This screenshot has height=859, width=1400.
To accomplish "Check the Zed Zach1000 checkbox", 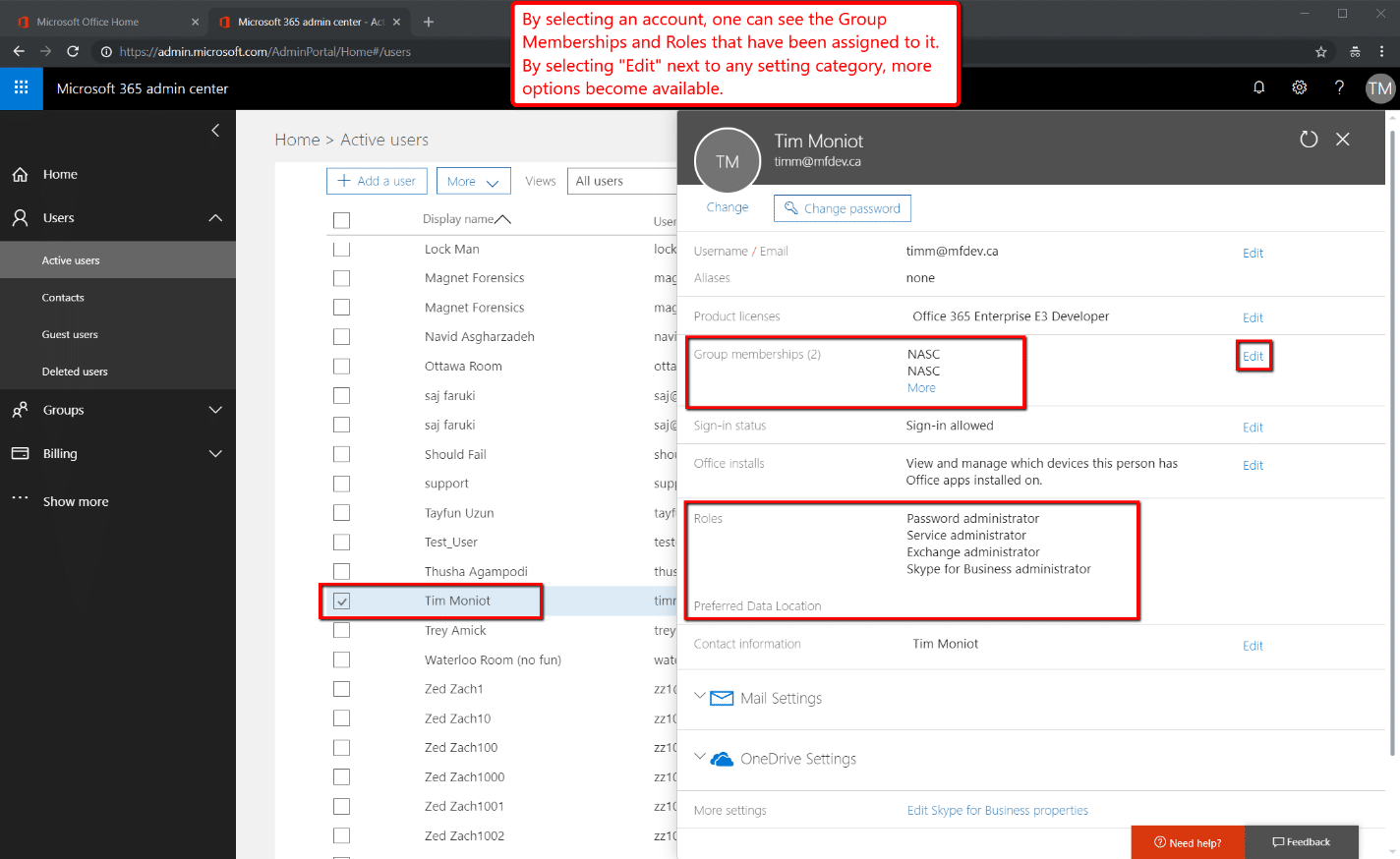I will click(341, 777).
